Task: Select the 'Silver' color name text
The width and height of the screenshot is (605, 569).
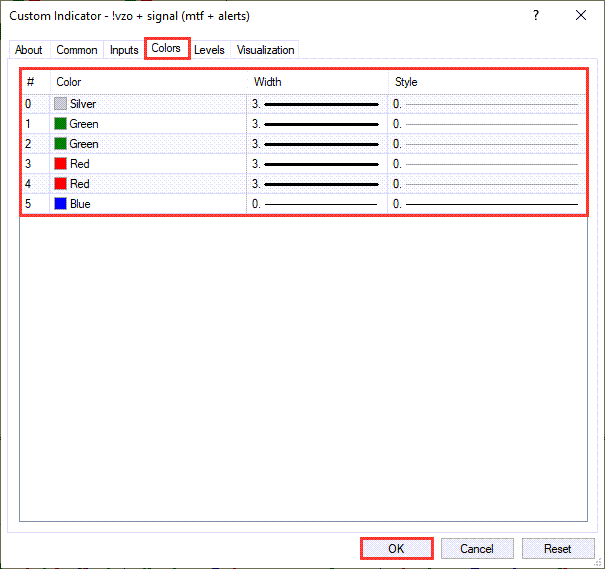Action: pos(83,104)
